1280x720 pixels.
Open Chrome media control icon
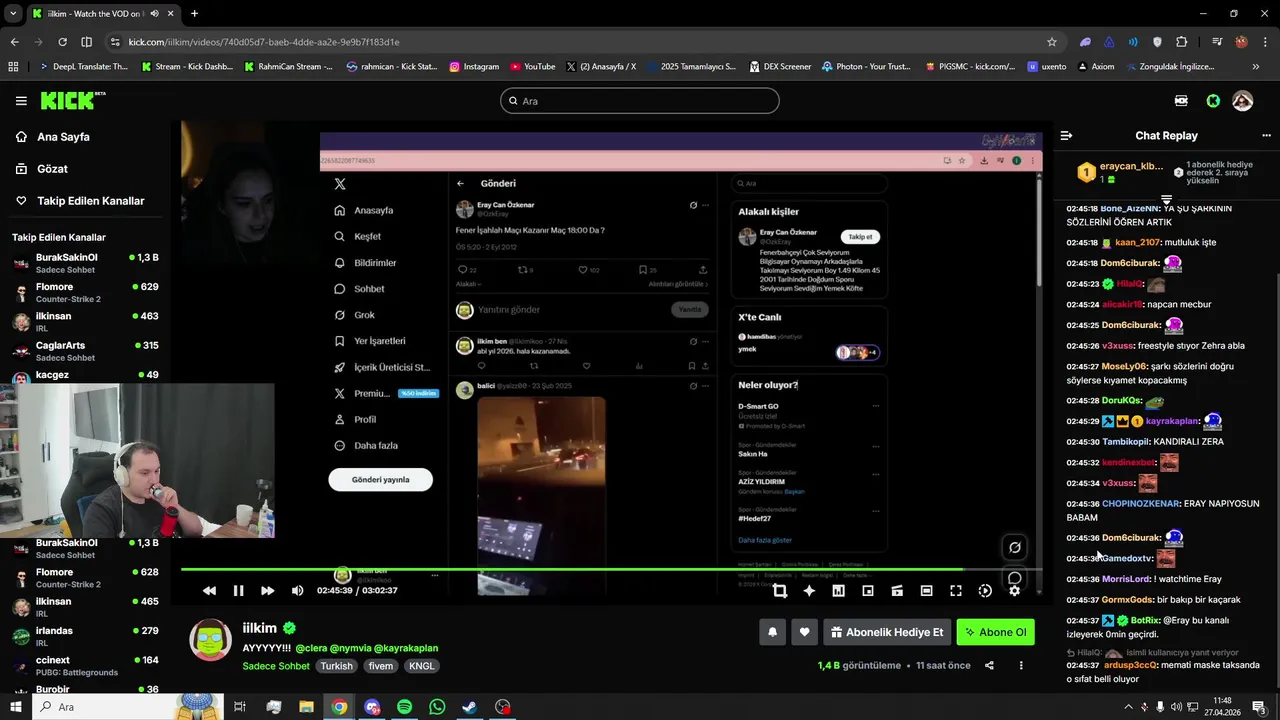pos(1217,42)
